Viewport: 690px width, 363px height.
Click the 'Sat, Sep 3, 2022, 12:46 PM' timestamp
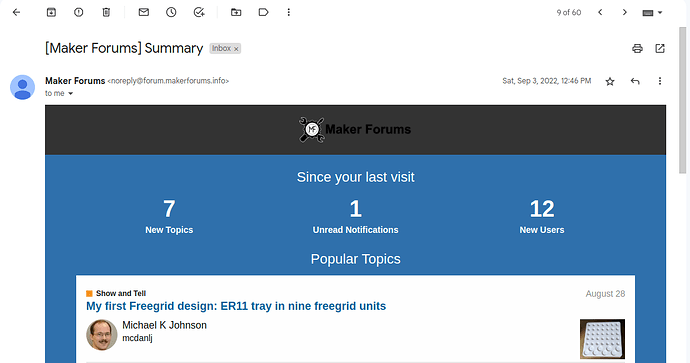tap(547, 81)
